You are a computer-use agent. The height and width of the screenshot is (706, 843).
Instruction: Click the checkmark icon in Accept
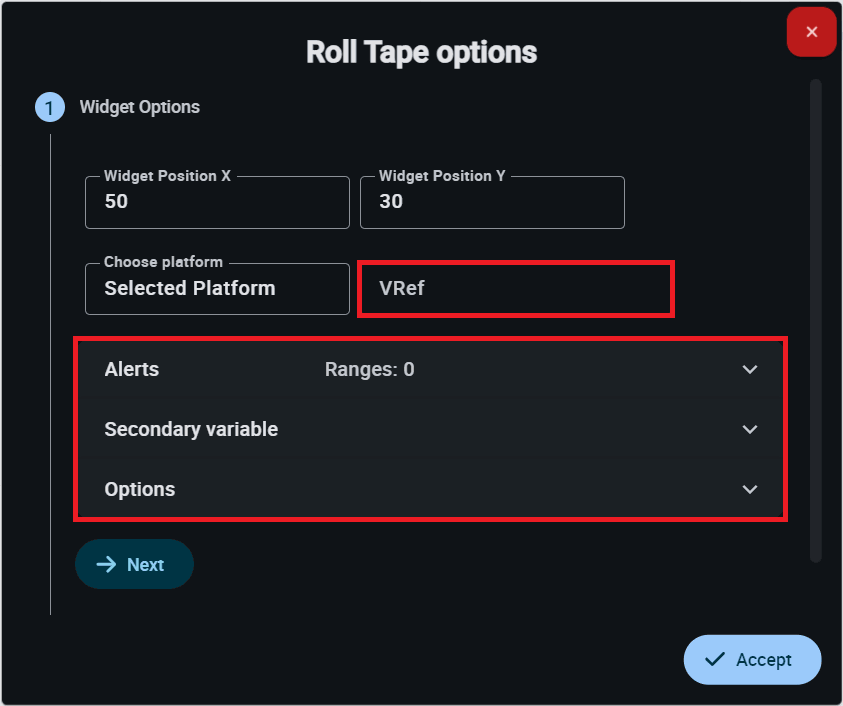pyautogui.click(x=715, y=660)
